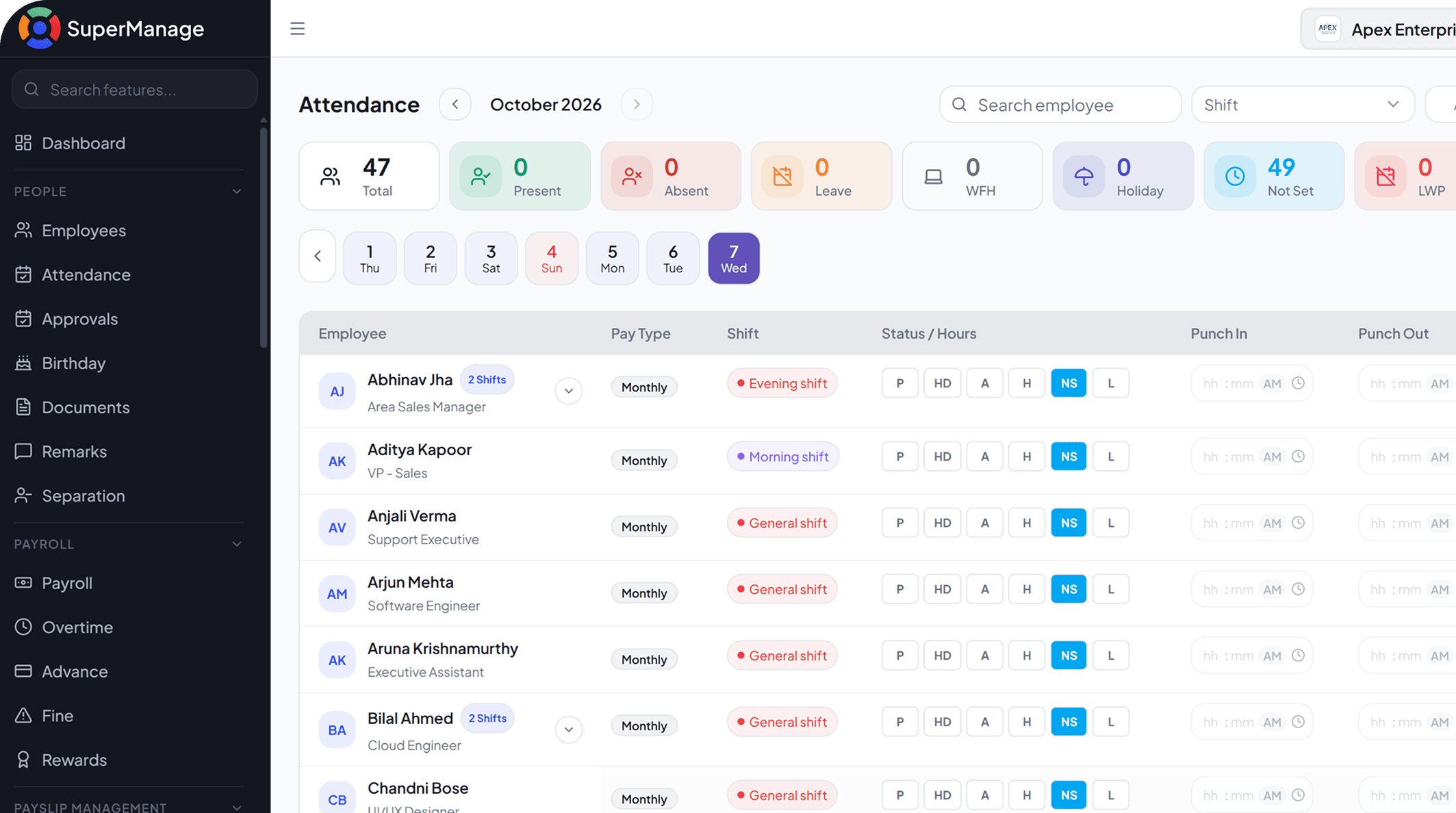Click the Total employees card icon
The height and width of the screenshot is (813, 1456).
click(x=331, y=177)
